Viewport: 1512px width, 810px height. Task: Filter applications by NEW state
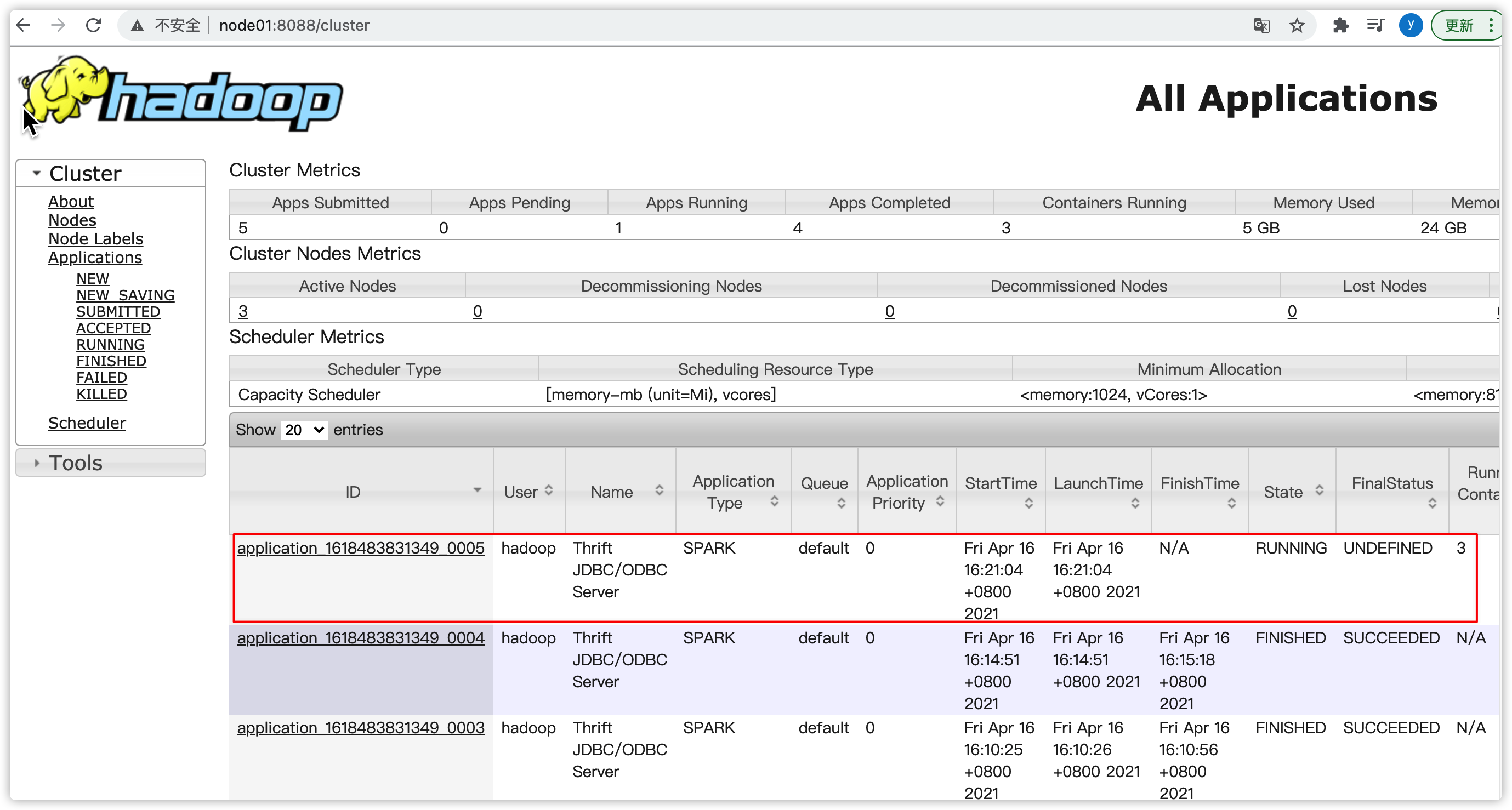pos(93,278)
